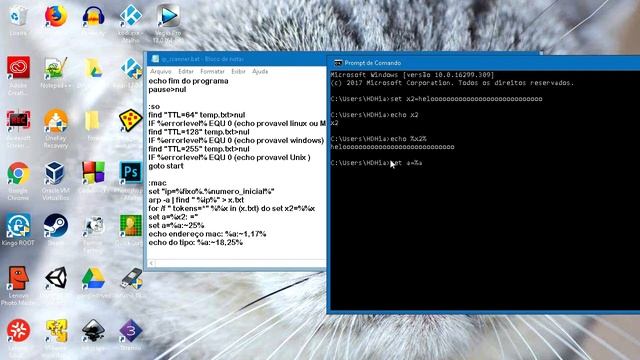Click 'echo fim do programa' line

pyautogui.click(x=188, y=81)
